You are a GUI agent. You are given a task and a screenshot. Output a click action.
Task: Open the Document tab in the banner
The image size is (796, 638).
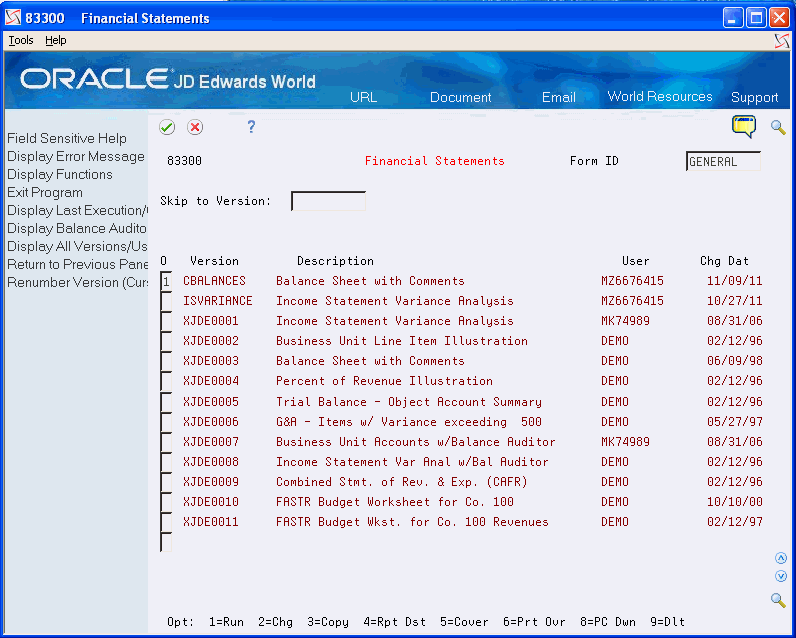[x=460, y=97]
